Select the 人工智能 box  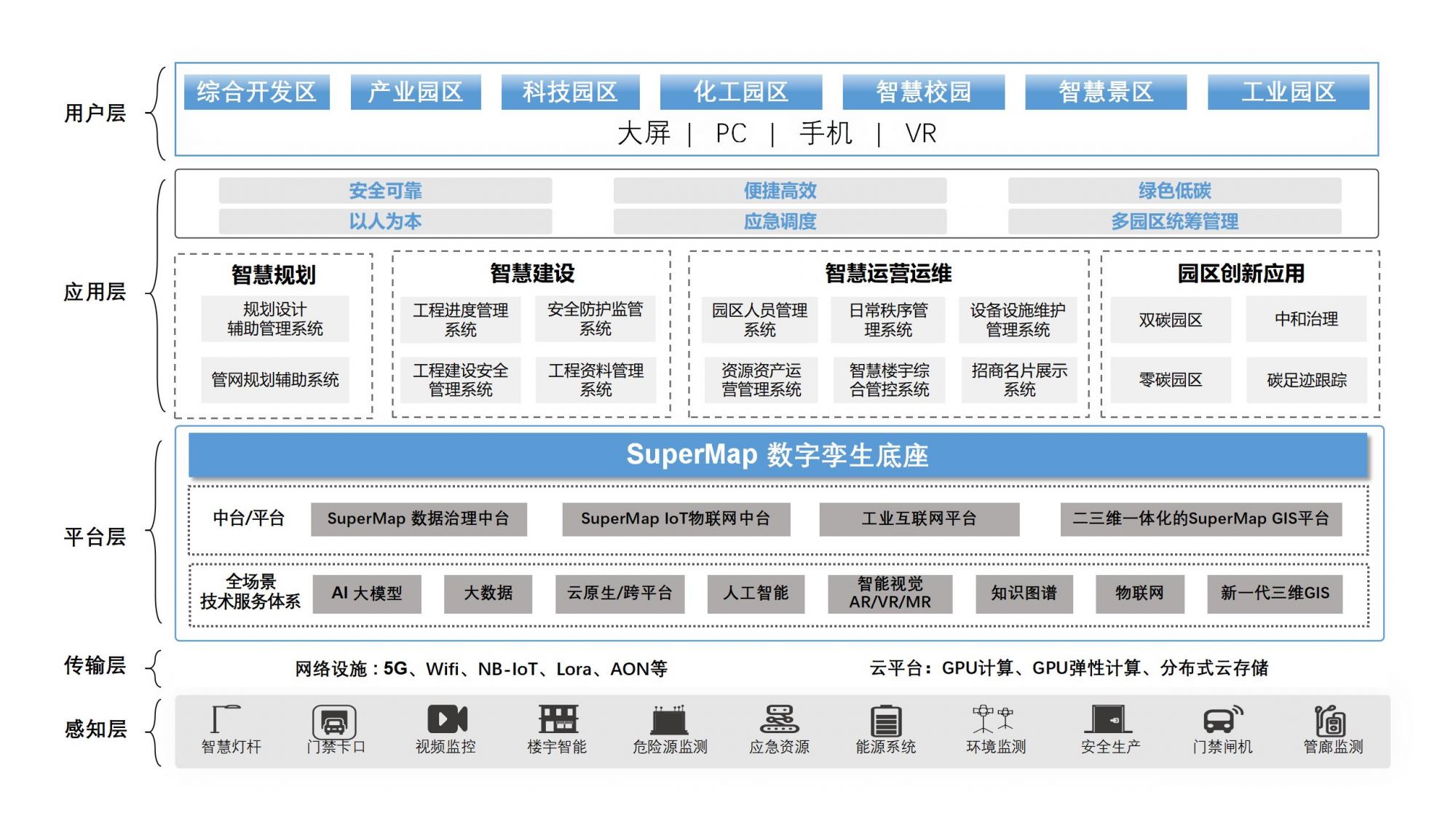[x=756, y=594]
